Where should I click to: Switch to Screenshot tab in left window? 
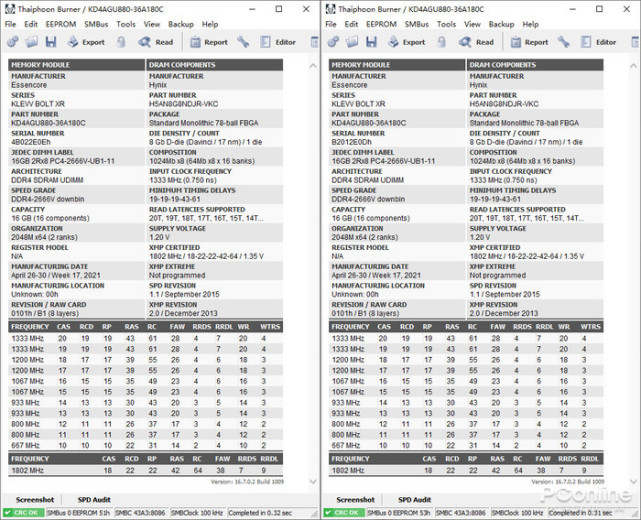click(x=35, y=500)
